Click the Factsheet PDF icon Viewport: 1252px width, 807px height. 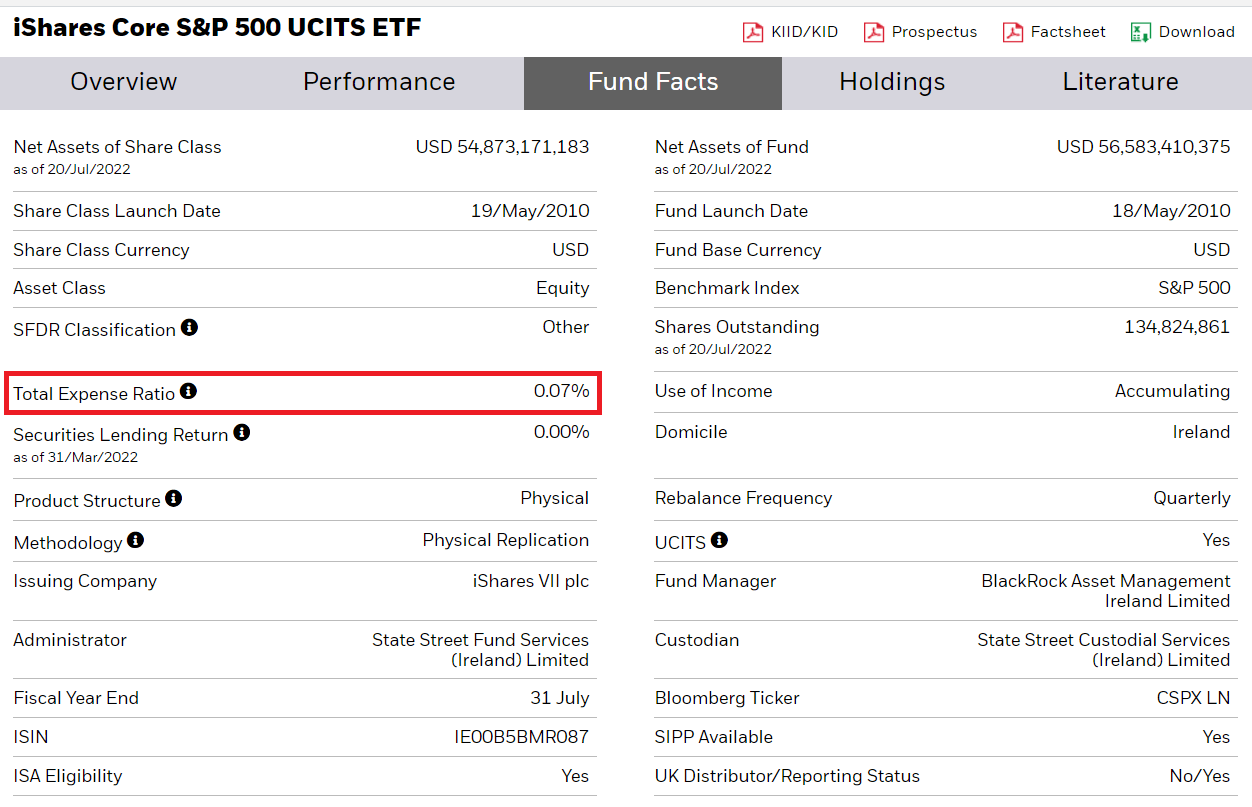pyautogui.click(x=1013, y=32)
